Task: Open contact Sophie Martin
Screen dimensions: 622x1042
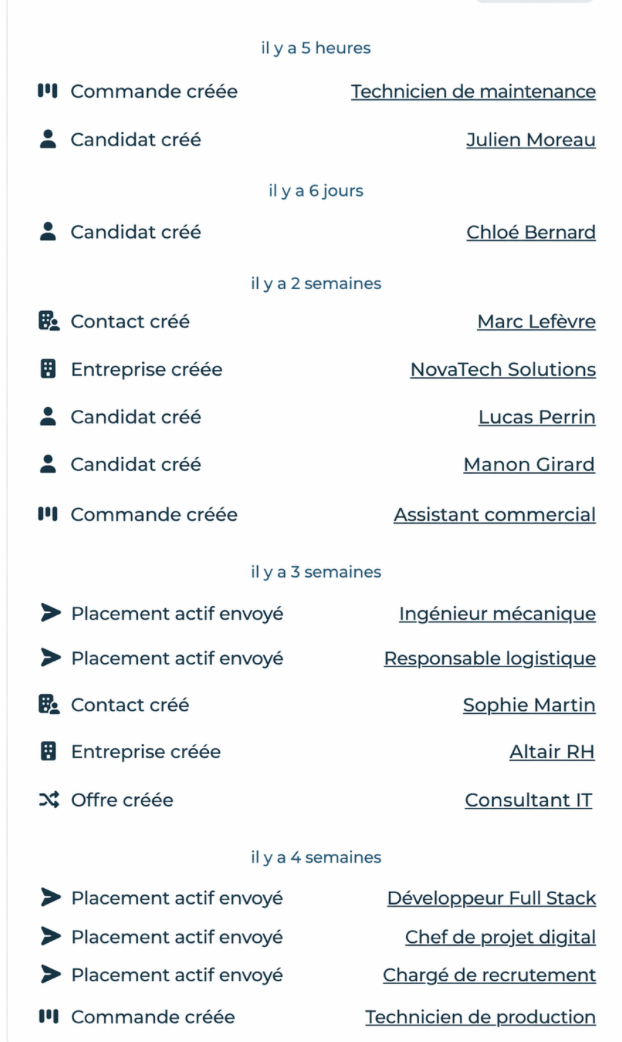Action: 529,705
